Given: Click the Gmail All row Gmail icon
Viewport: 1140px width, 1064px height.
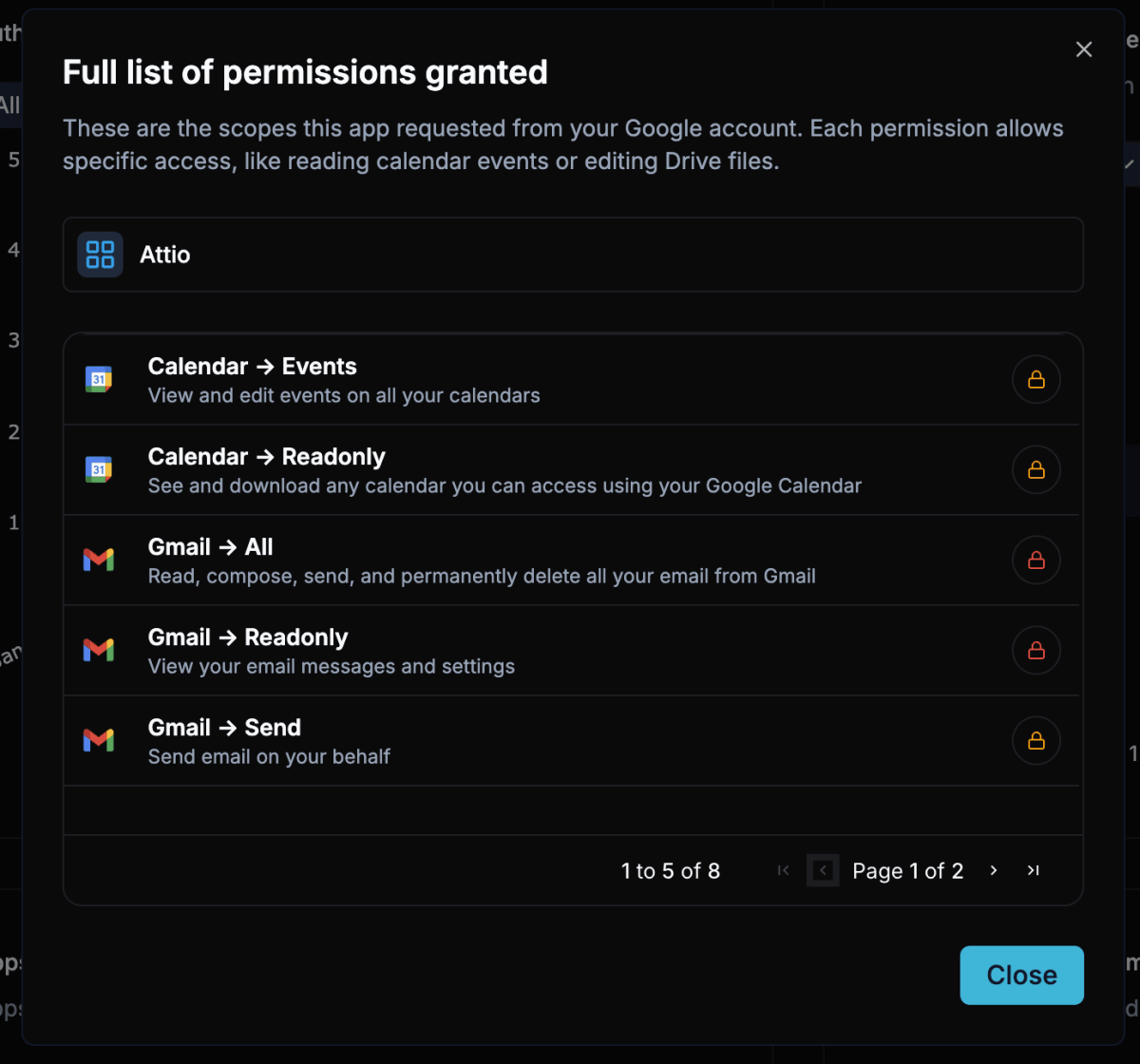Looking at the screenshot, I should pos(99,560).
